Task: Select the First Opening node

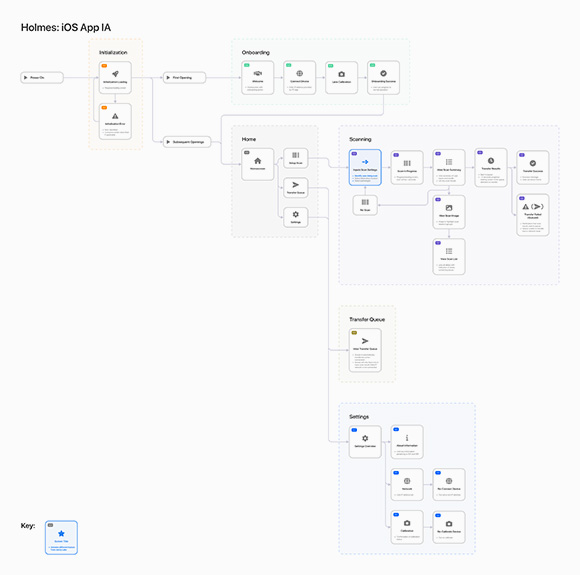Action: 185,78
